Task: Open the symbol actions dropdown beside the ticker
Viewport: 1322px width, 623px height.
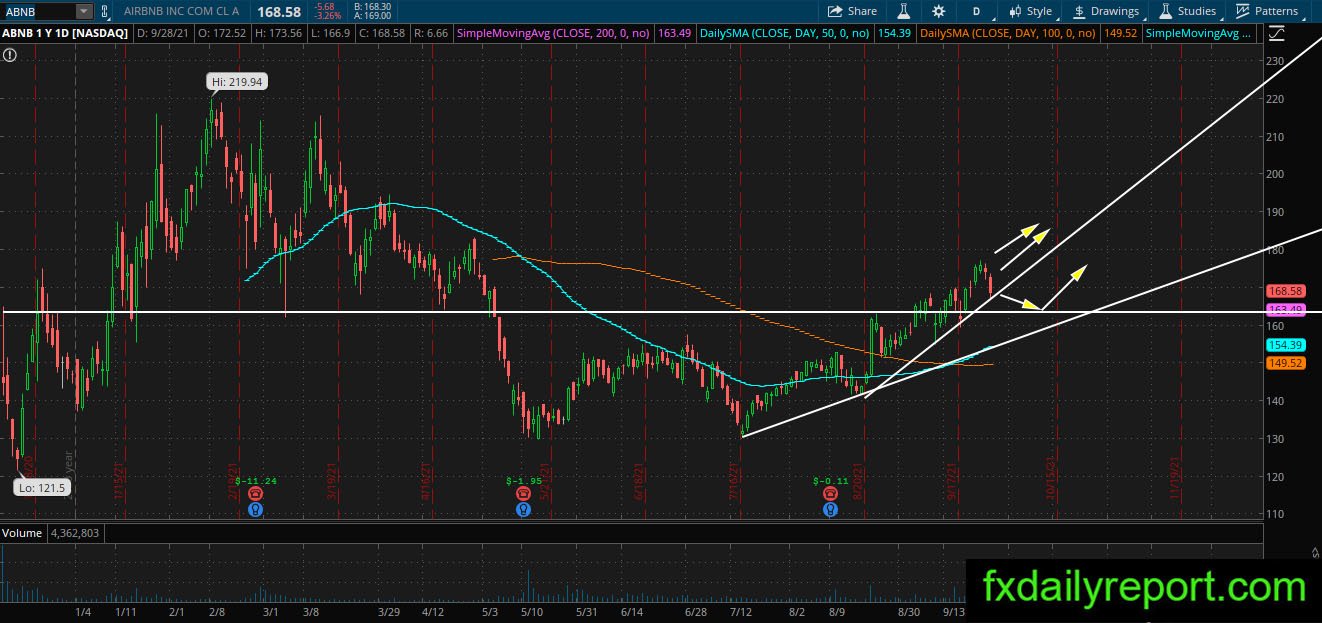Action: coord(105,11)
